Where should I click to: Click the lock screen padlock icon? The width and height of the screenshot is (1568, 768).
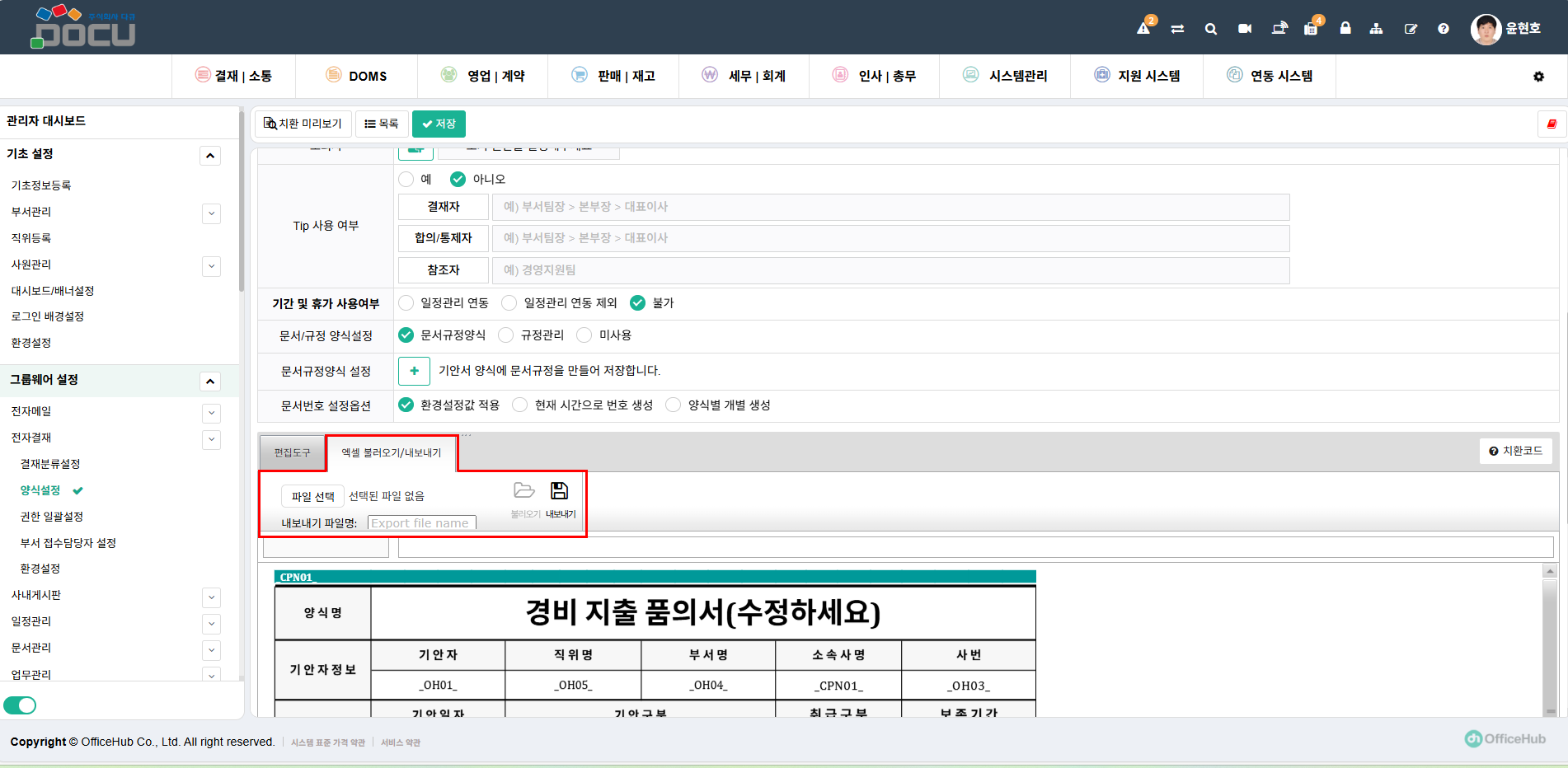tap(1345, 28)
